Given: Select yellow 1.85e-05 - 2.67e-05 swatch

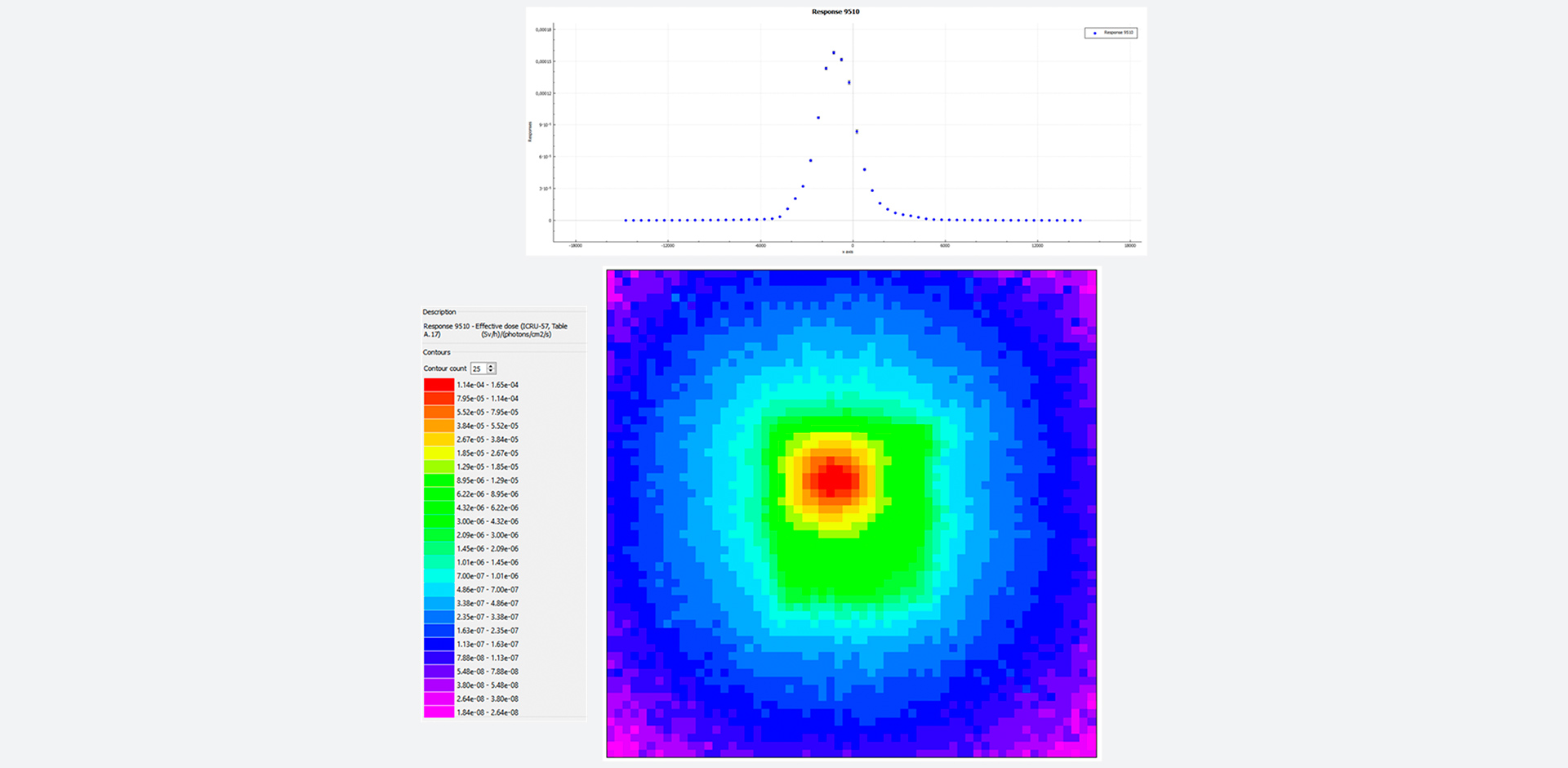Looking at the screenshot, I should coord(439,453).
